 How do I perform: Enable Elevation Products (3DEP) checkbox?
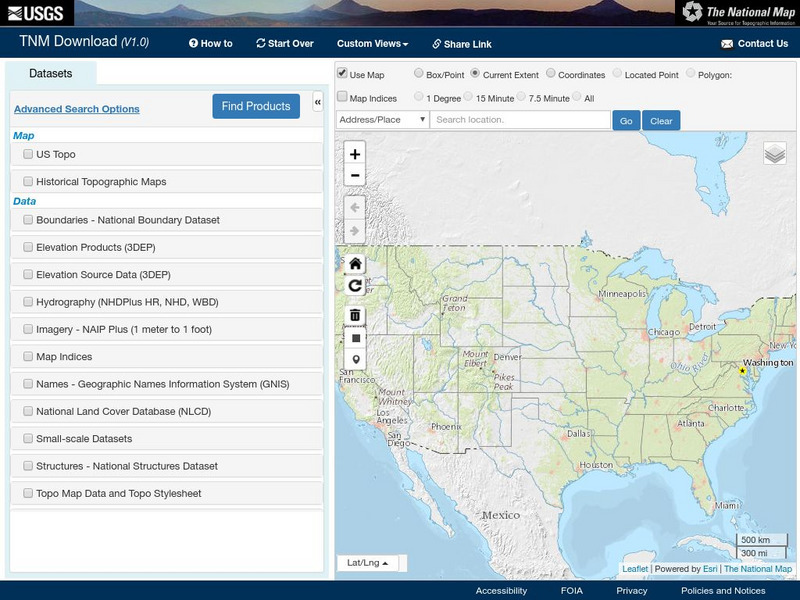pos(28,247)
